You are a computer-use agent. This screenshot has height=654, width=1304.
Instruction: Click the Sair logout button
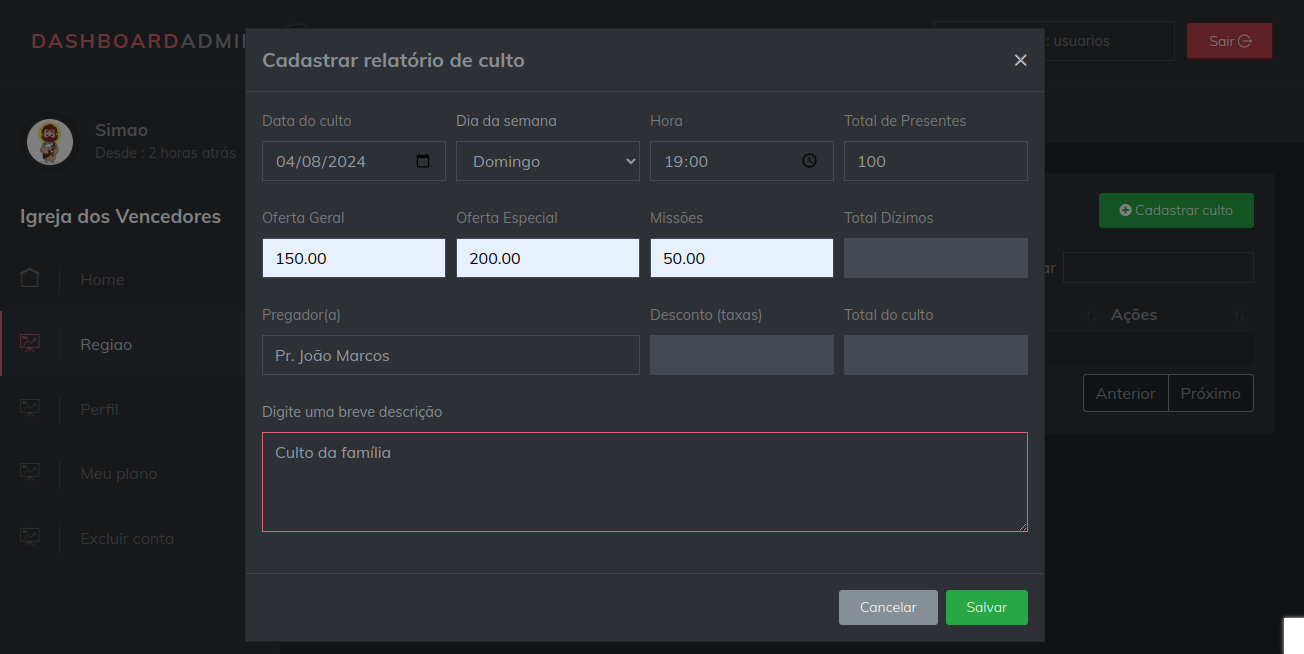point(1229,41)
